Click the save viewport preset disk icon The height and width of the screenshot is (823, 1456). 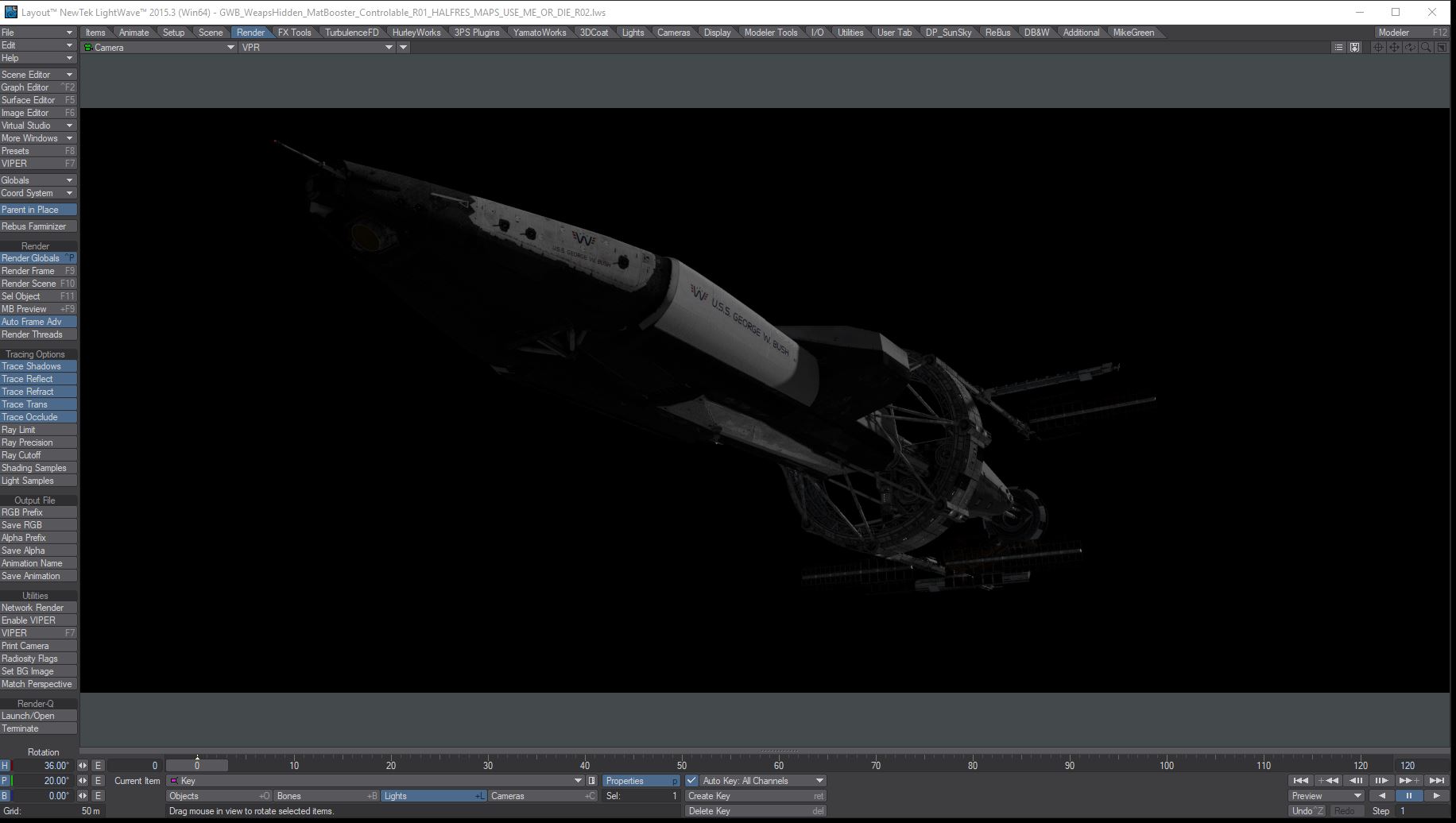click(1355, 48)
